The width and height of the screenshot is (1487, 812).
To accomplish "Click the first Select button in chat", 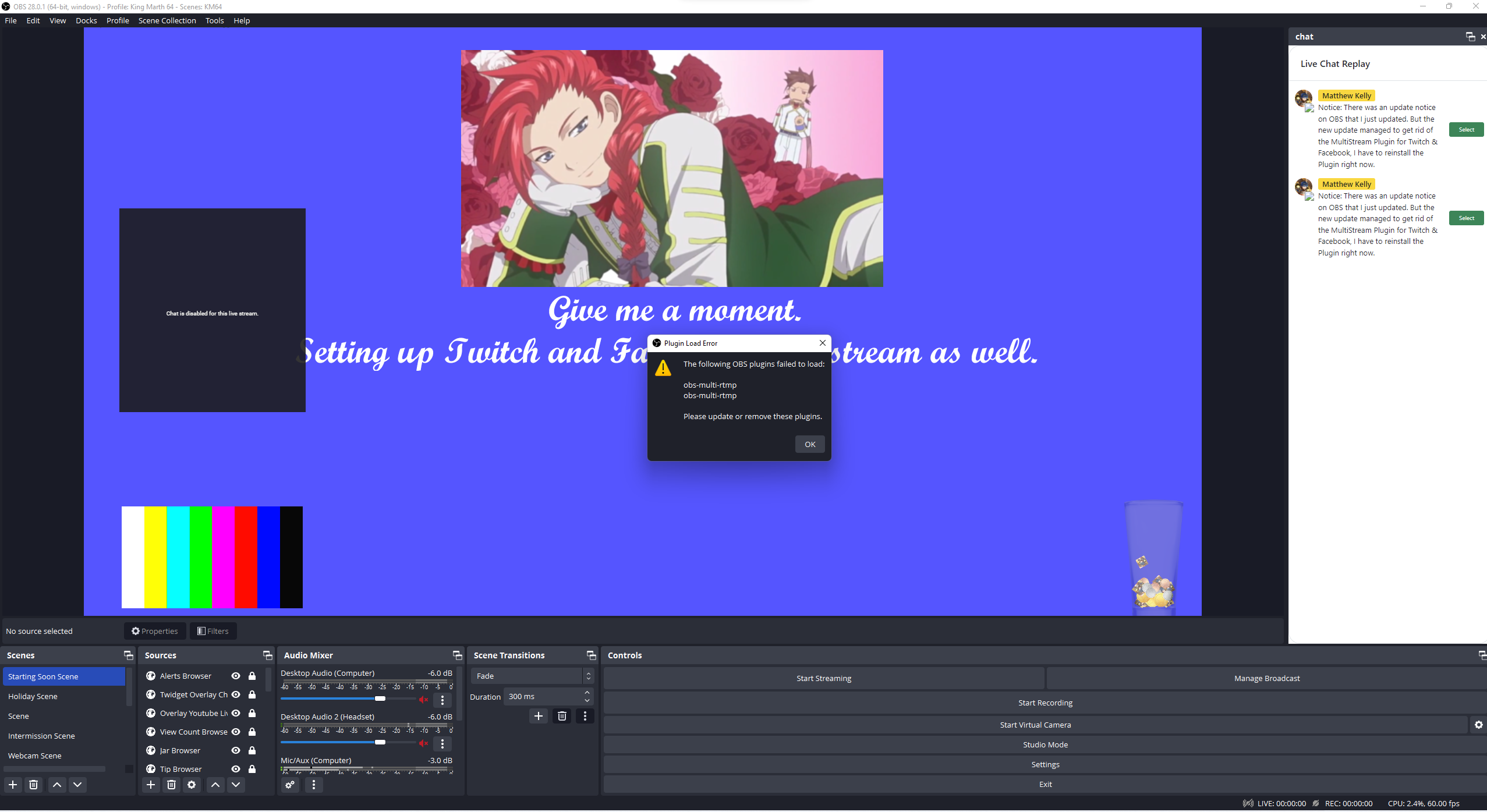I will tap(1466, 129).
